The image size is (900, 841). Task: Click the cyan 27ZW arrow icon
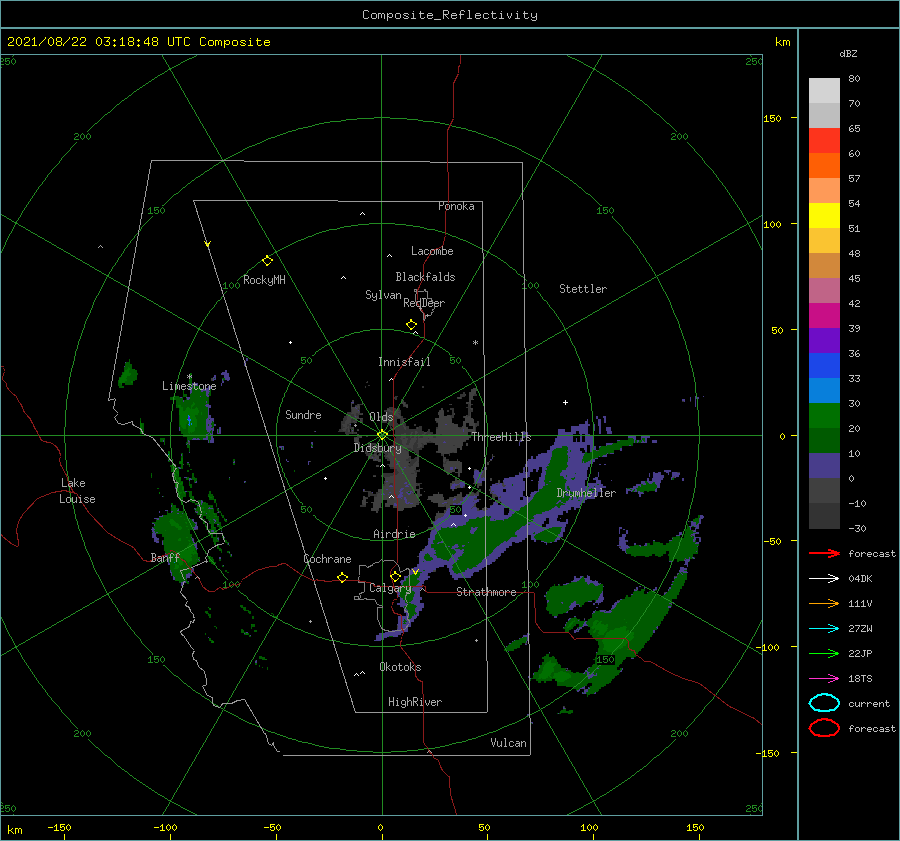click(x=824, y=629)
